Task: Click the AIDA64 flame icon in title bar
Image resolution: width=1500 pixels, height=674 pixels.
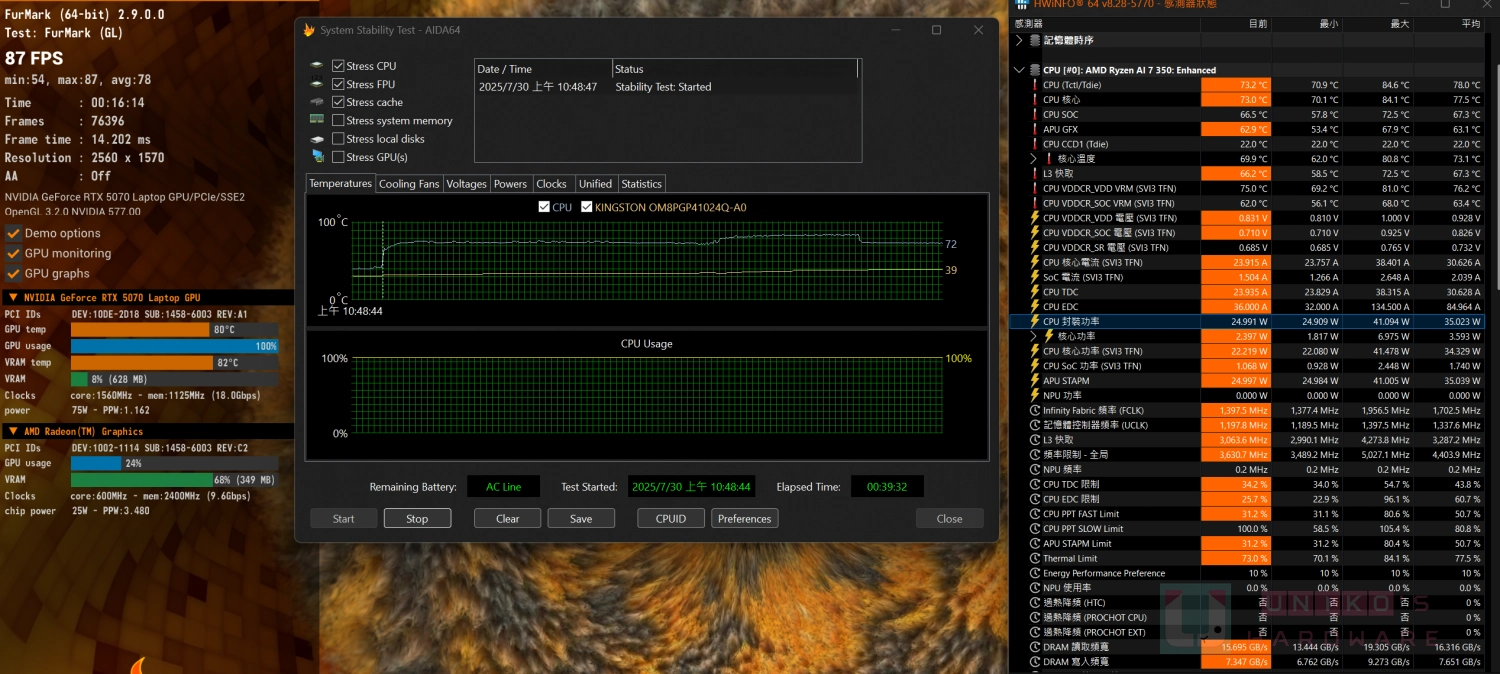Action: [x=309, y=30]
